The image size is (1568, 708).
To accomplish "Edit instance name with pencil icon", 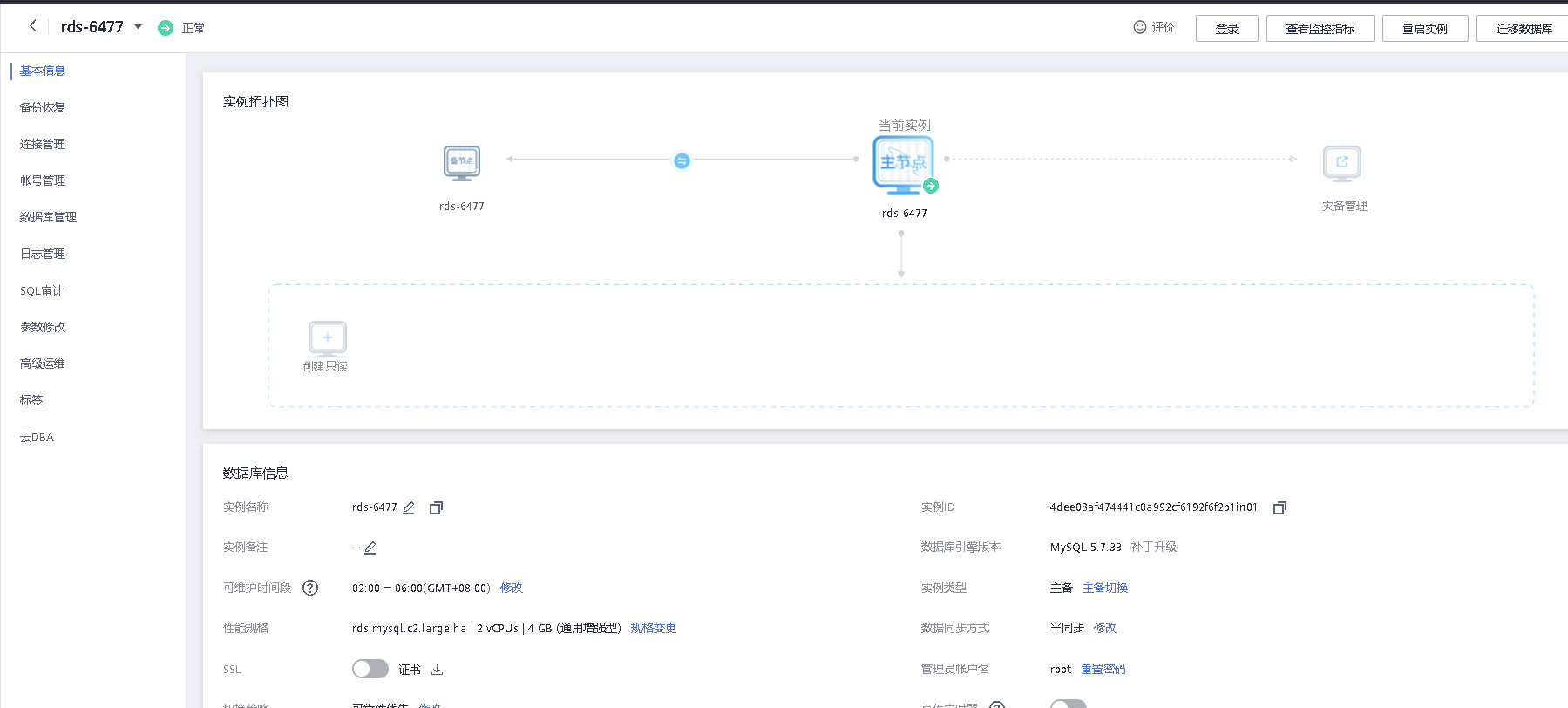I will tap(409, 507).
